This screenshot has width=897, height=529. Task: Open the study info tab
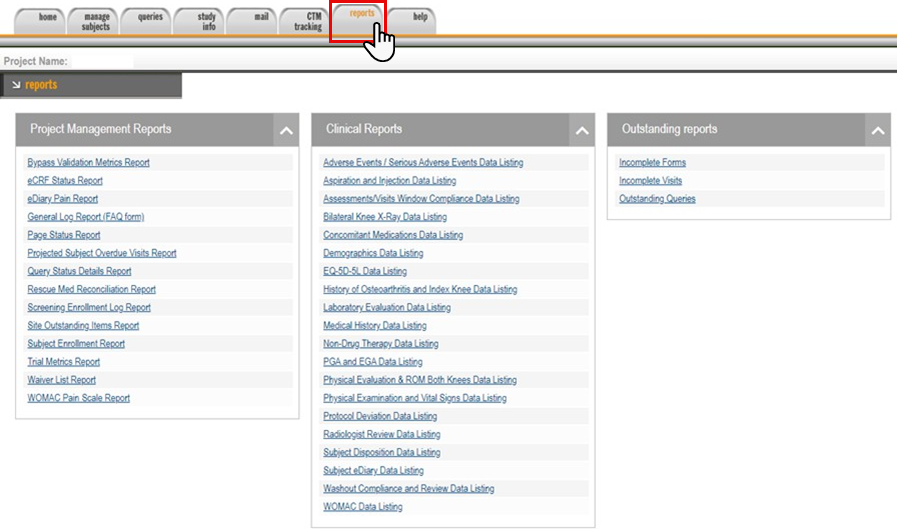pyautogui.click(x=199, y=21)
